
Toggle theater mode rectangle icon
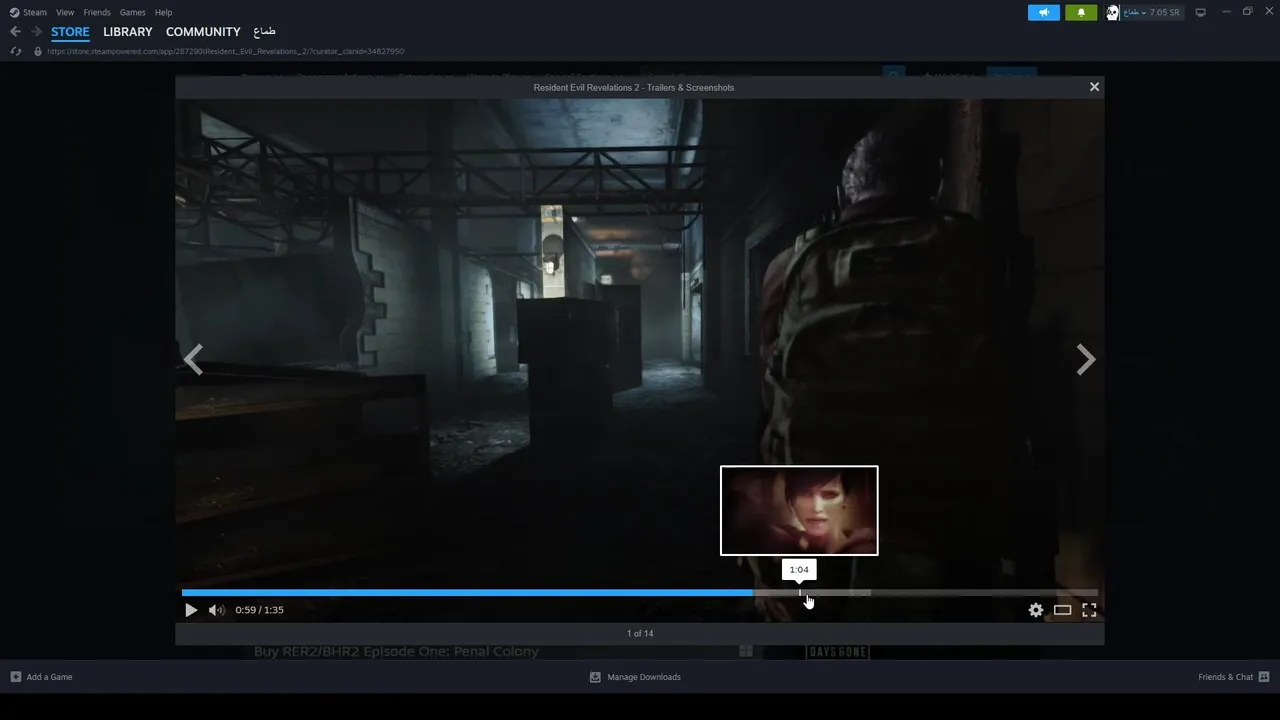(x=1062, y=610)
